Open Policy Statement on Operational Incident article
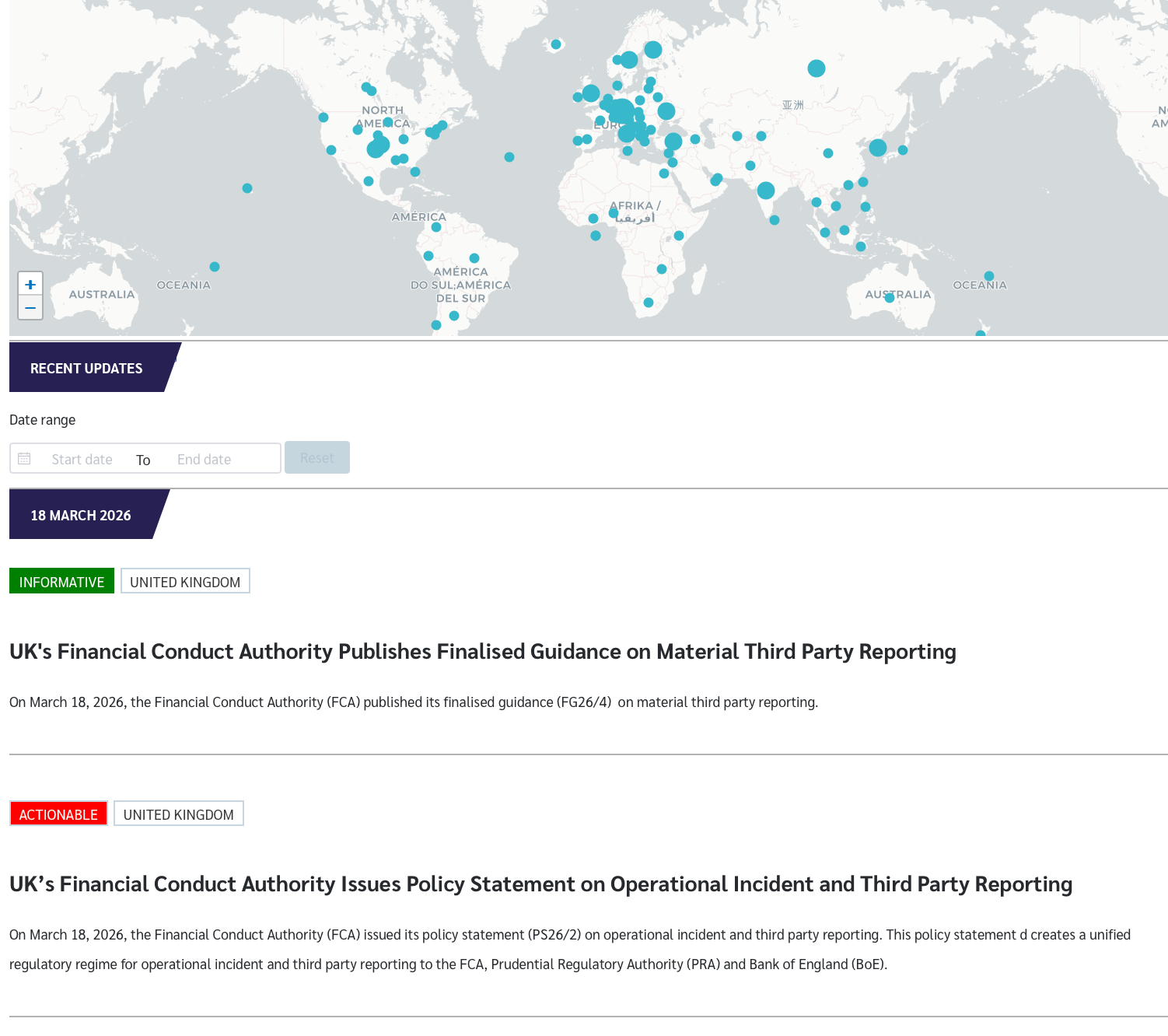Screen dimensions: 1168x1036 pyautogui.click(x=541, y=884)
